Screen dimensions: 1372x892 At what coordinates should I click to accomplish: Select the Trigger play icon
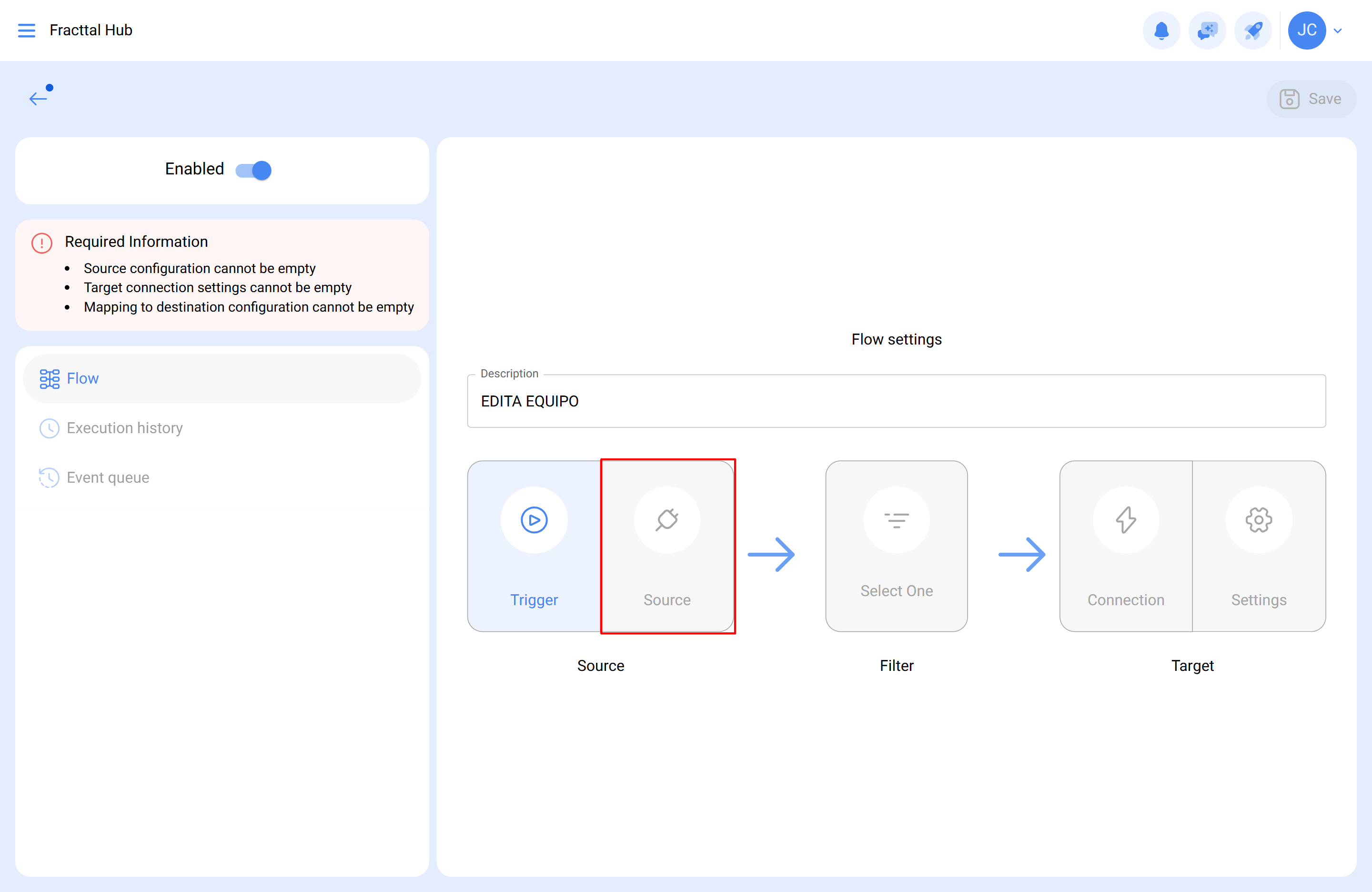534,519
